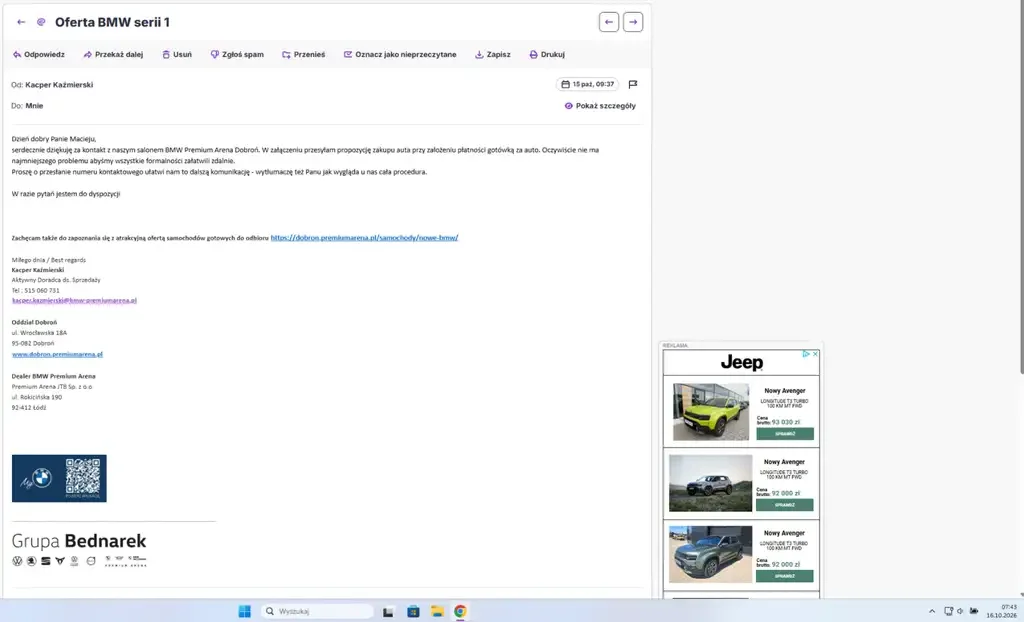Open the Windows Start menu

coord(245,612)
